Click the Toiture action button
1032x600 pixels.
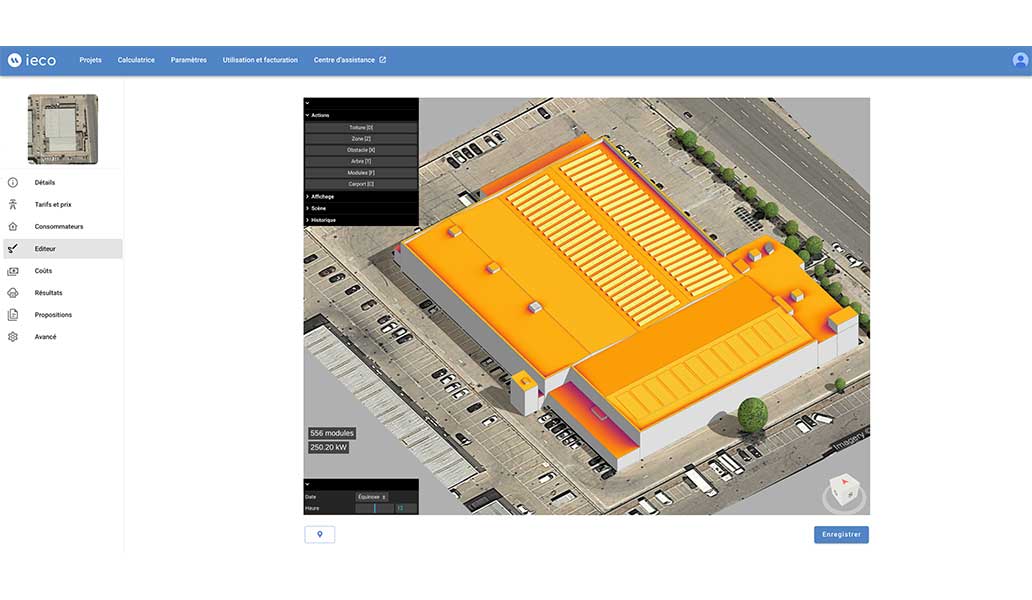click(361, 128)
